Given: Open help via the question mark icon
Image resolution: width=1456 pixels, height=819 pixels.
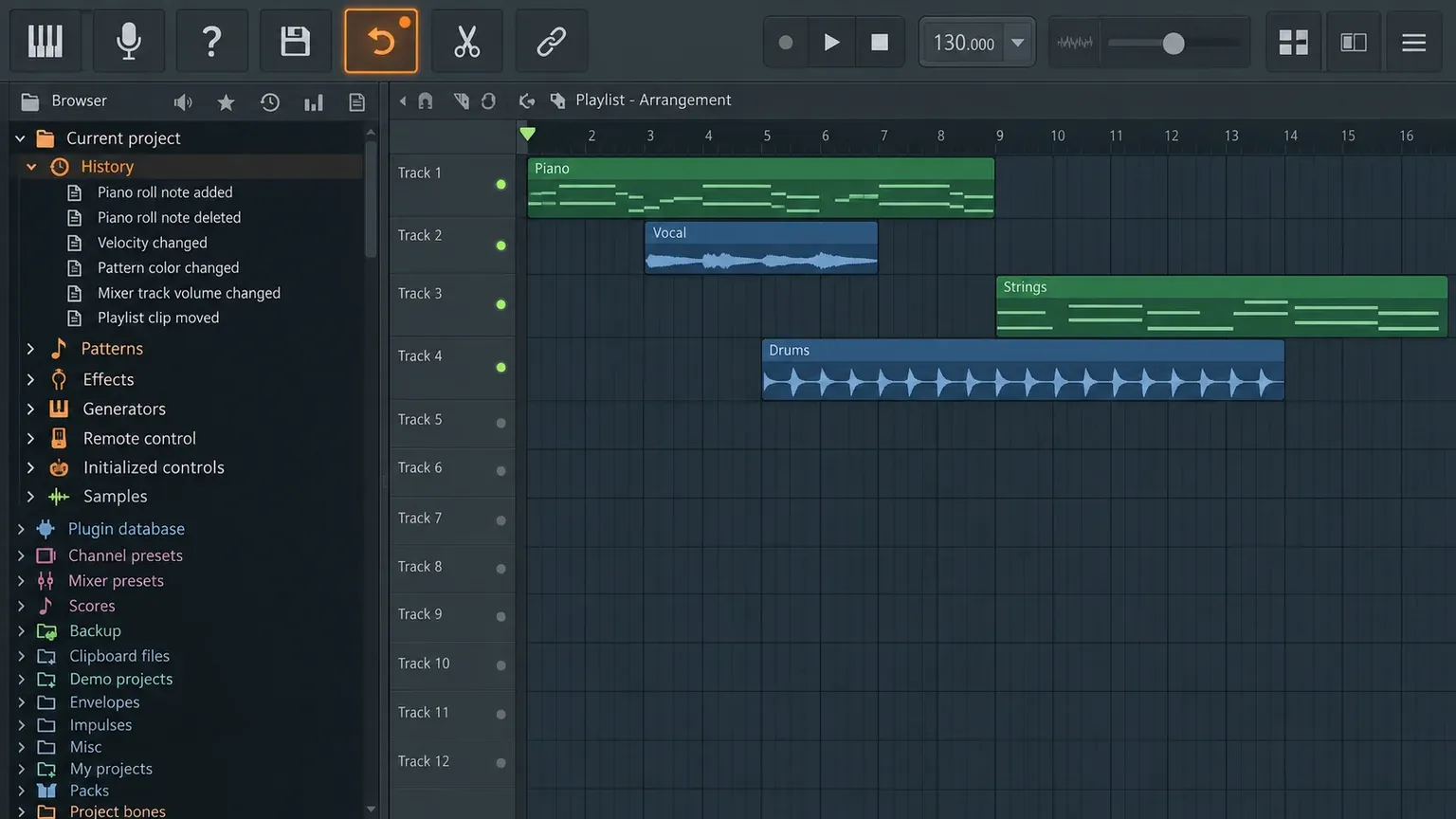Looking at the screenshot, I should pos(212,42).
